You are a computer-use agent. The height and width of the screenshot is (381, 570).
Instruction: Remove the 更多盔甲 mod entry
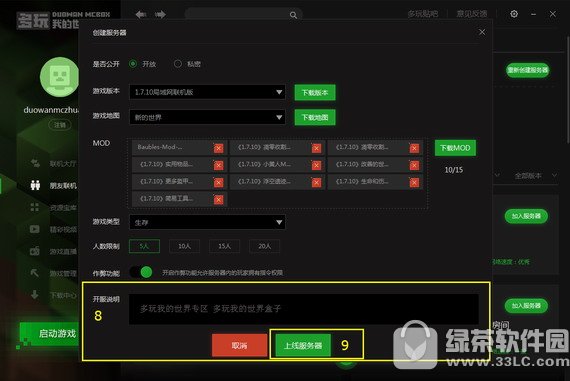[x=218, y=183]
